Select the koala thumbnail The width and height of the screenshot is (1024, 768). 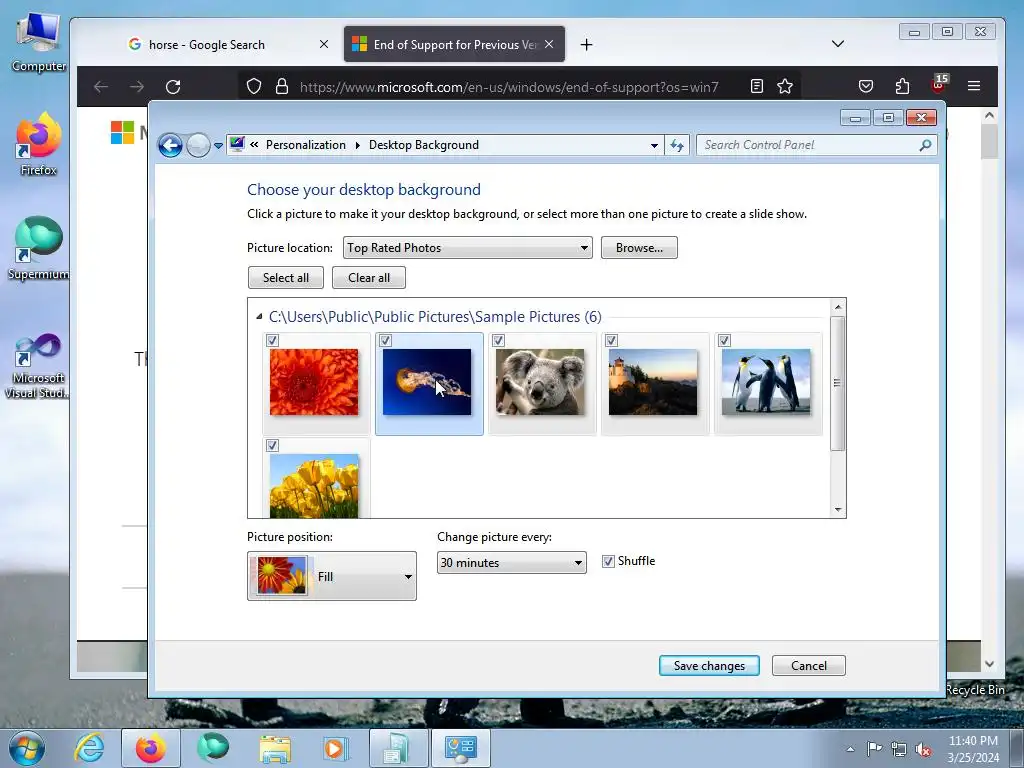click(540, 382)
